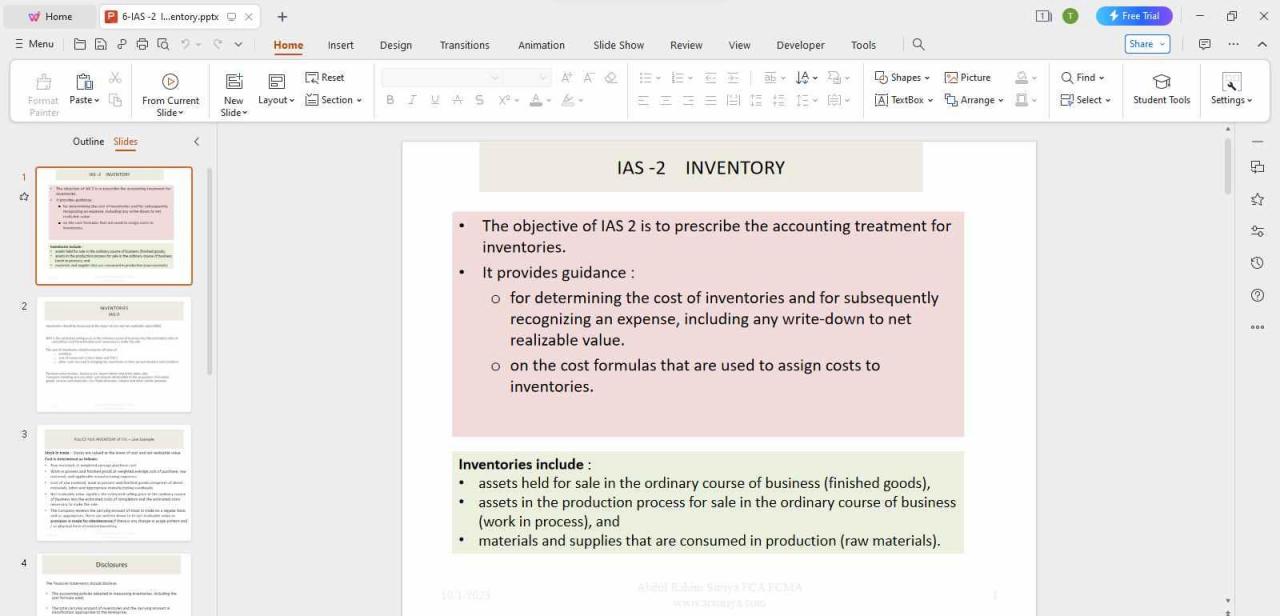Open the help question mark in right sidebar
The image size is (1280, 616).
pos(1257,295)
